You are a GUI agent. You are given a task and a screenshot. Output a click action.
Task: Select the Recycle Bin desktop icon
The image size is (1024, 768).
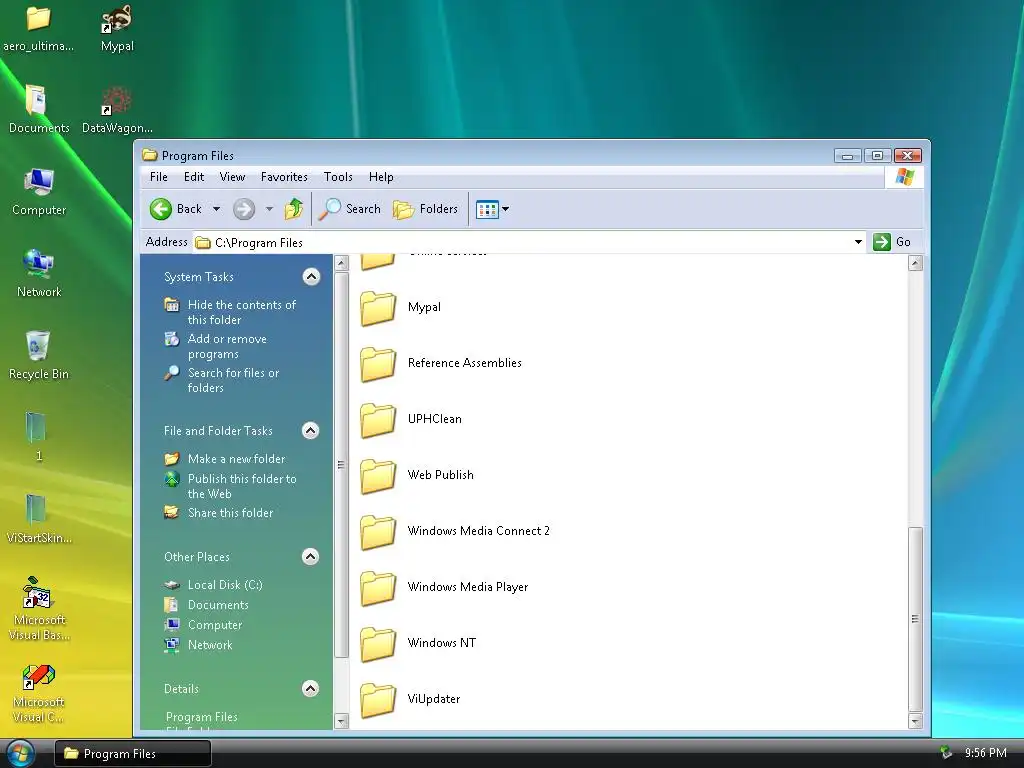(38, 345)
